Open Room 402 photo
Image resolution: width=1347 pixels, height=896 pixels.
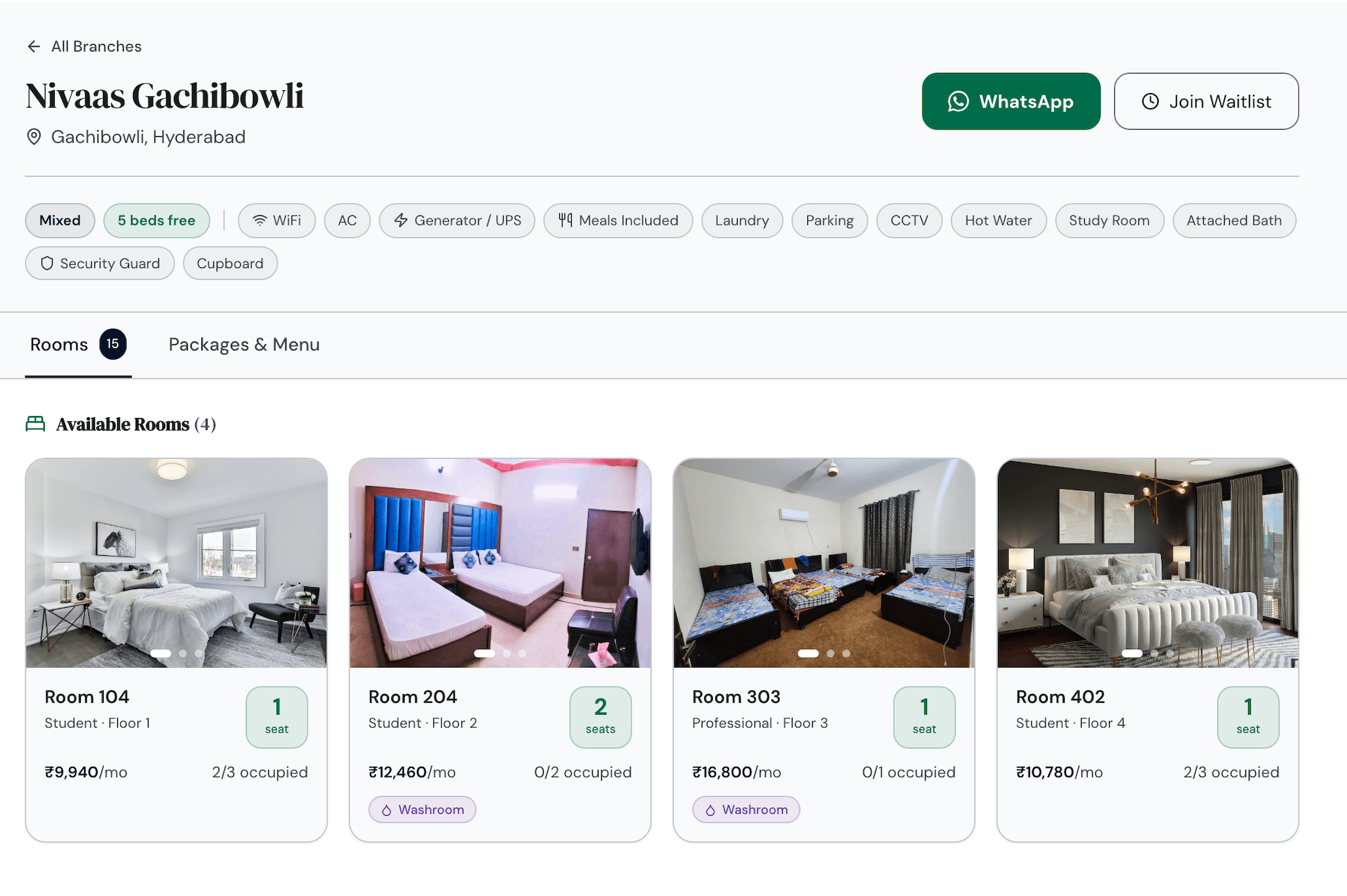point(1148,562)
